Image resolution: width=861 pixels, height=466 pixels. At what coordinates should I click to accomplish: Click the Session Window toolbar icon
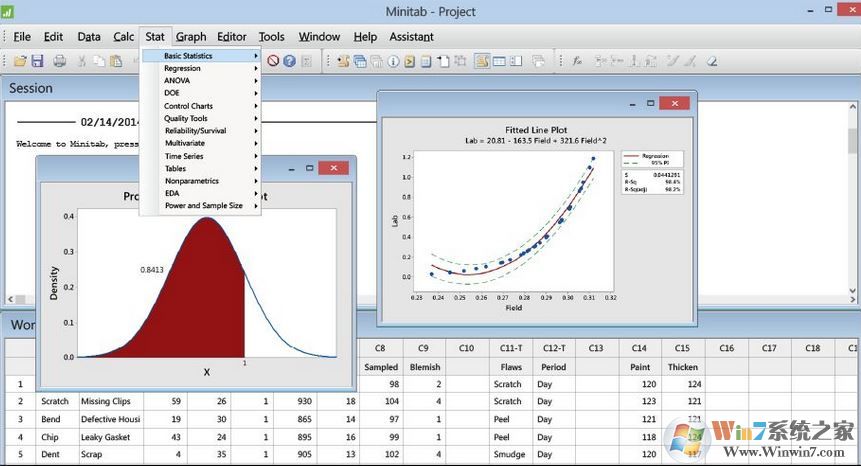(482, 61)
